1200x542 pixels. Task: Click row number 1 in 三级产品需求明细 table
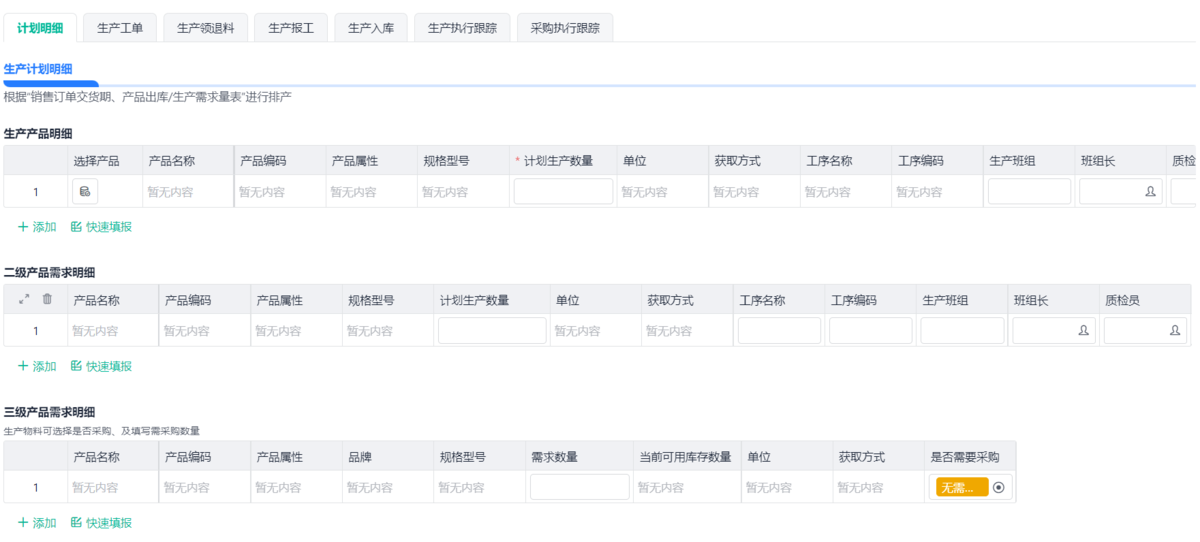point(36,488)
